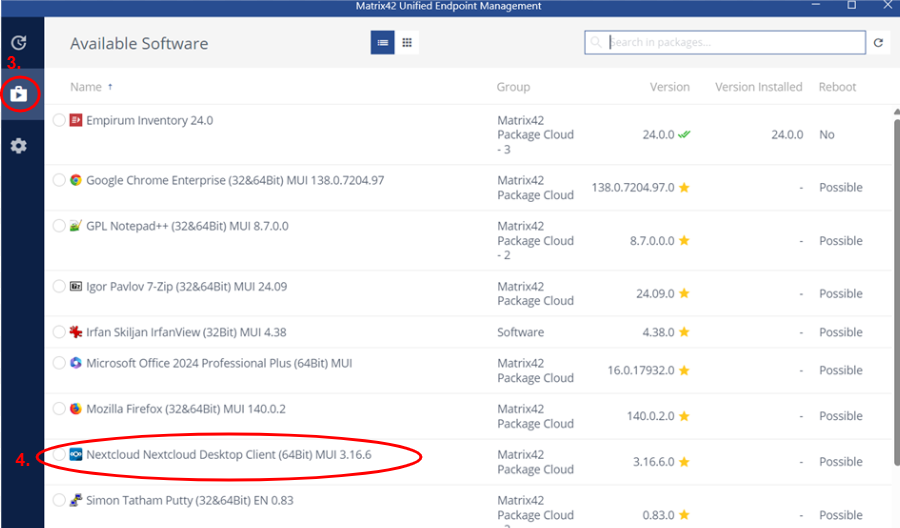Sort by the Version column header
This screenshot has height=528, width=900.
click(670, 87)
